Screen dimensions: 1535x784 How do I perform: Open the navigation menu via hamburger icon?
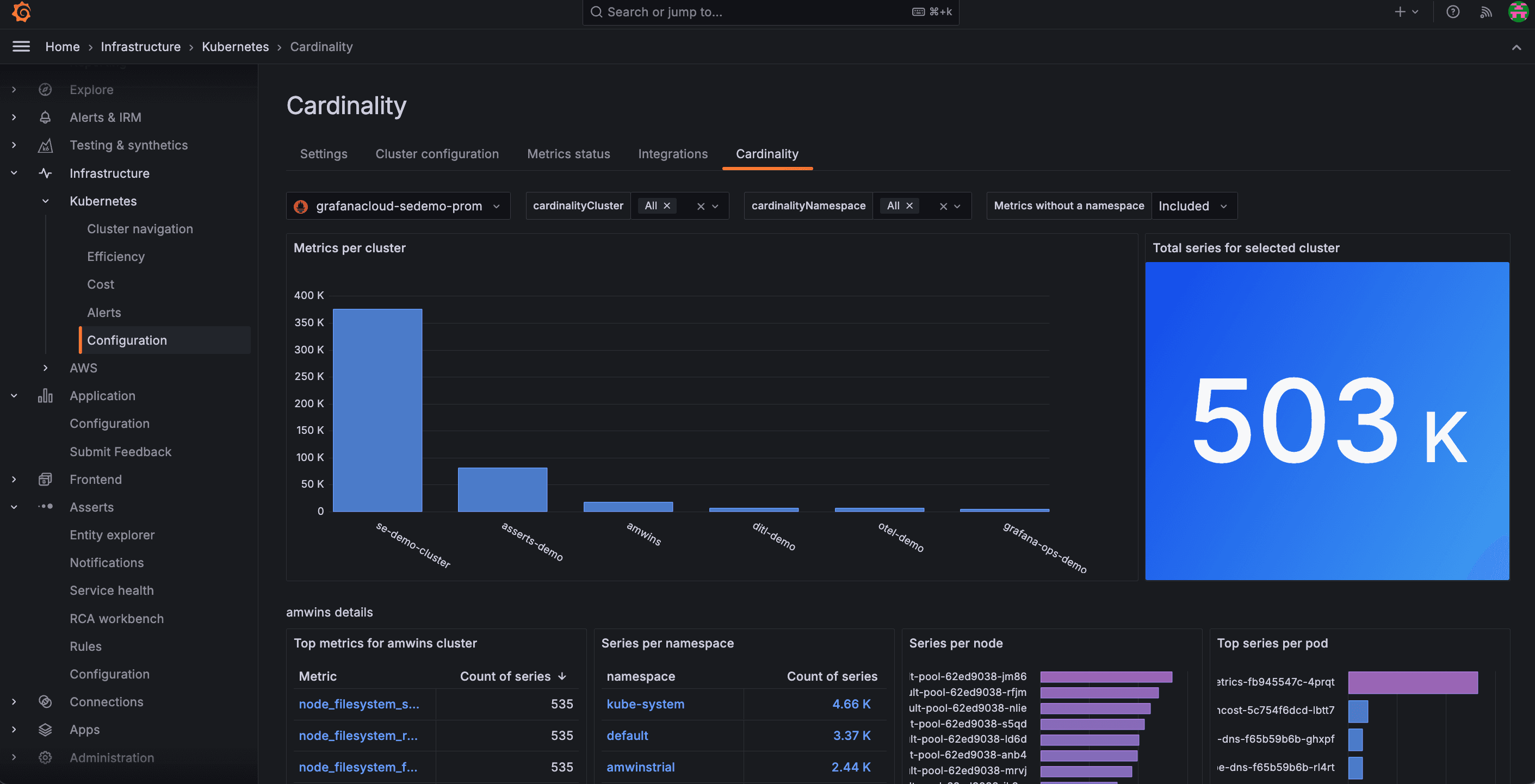pyautogui.click(x=21, y=46)
